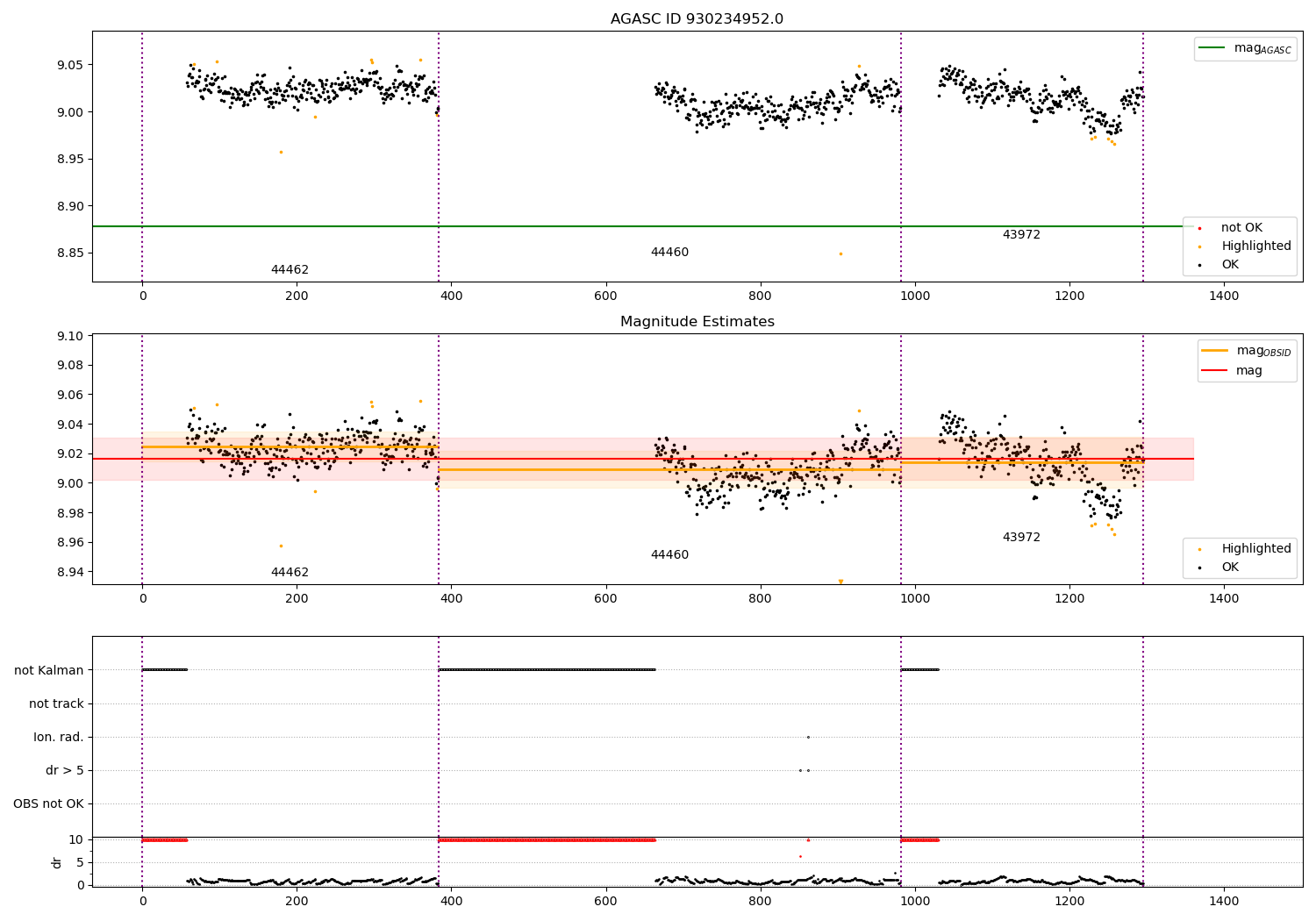Click "OK" legend entry in top plot

(1230, 264)
